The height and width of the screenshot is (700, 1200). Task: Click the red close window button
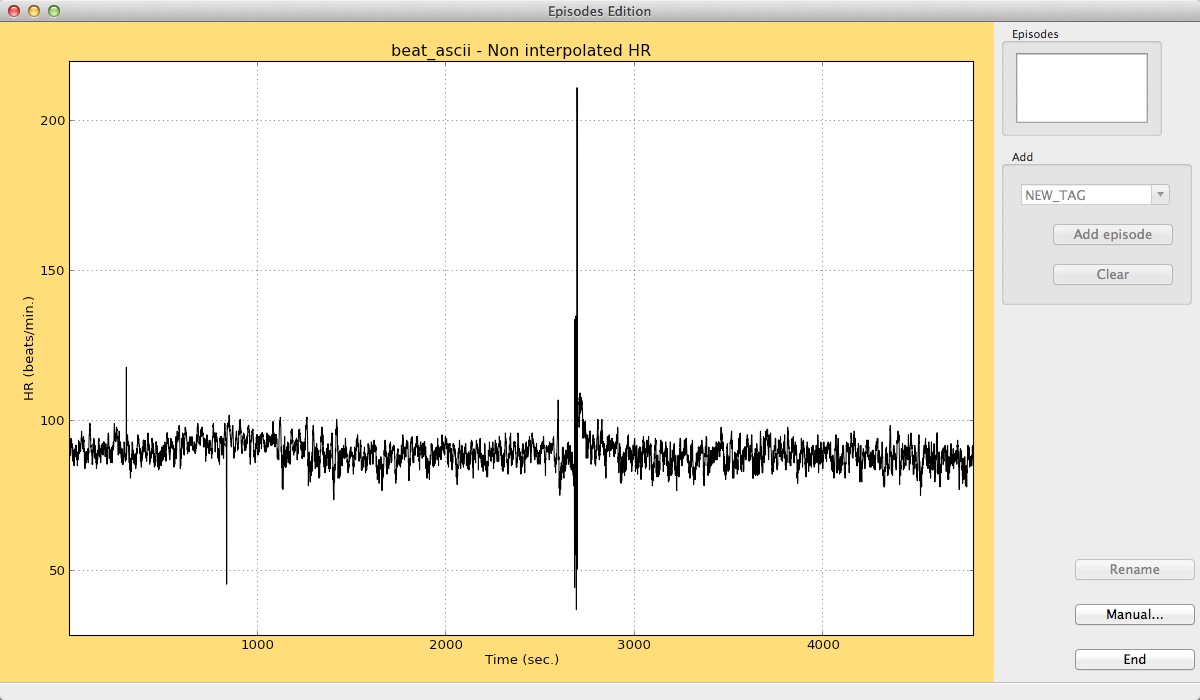click(13, 11)
